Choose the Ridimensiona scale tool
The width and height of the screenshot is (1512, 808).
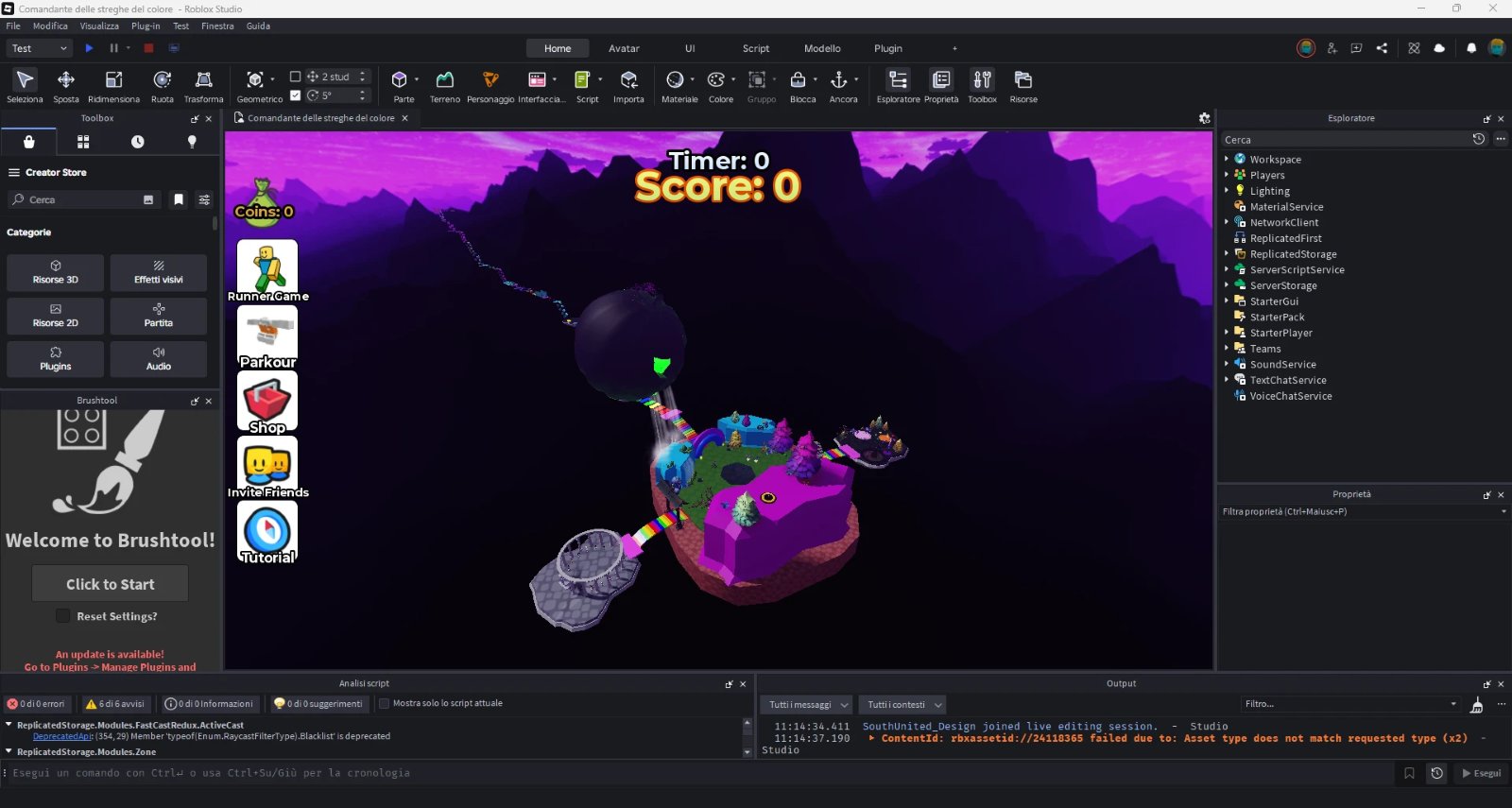(x=113, y=85)
